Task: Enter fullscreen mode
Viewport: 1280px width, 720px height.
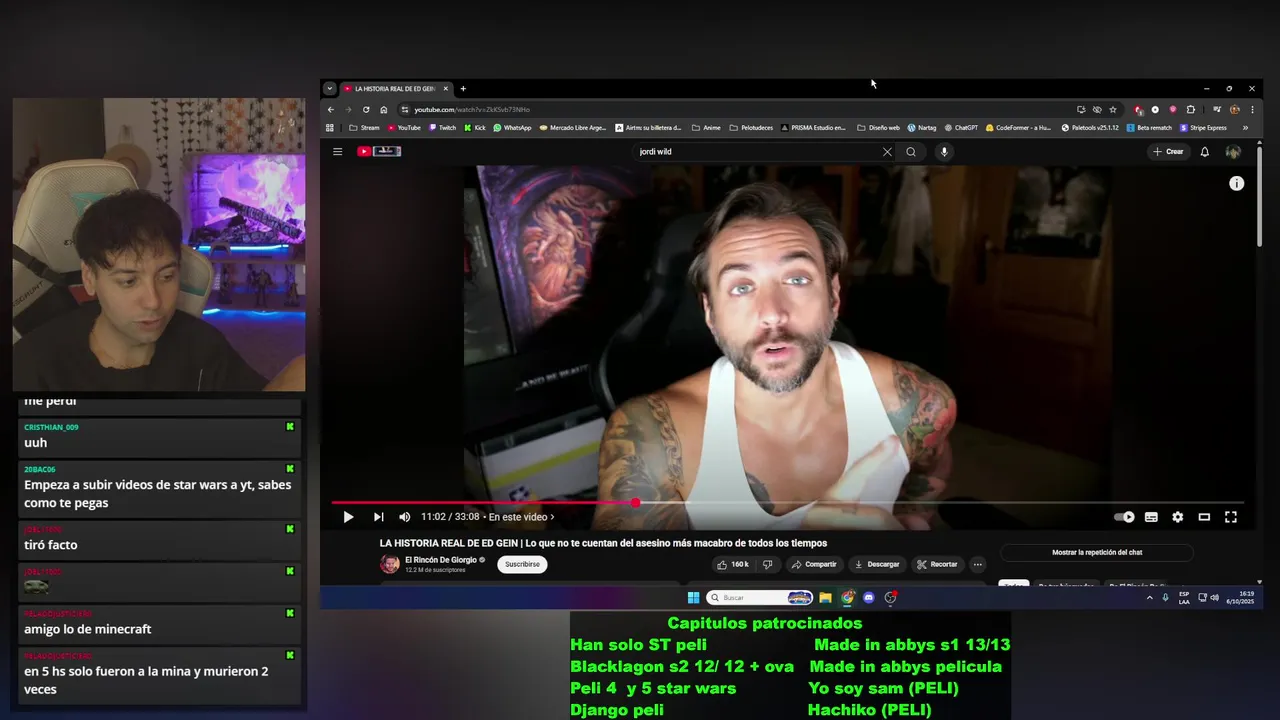Action: (x=1231, y=517)
